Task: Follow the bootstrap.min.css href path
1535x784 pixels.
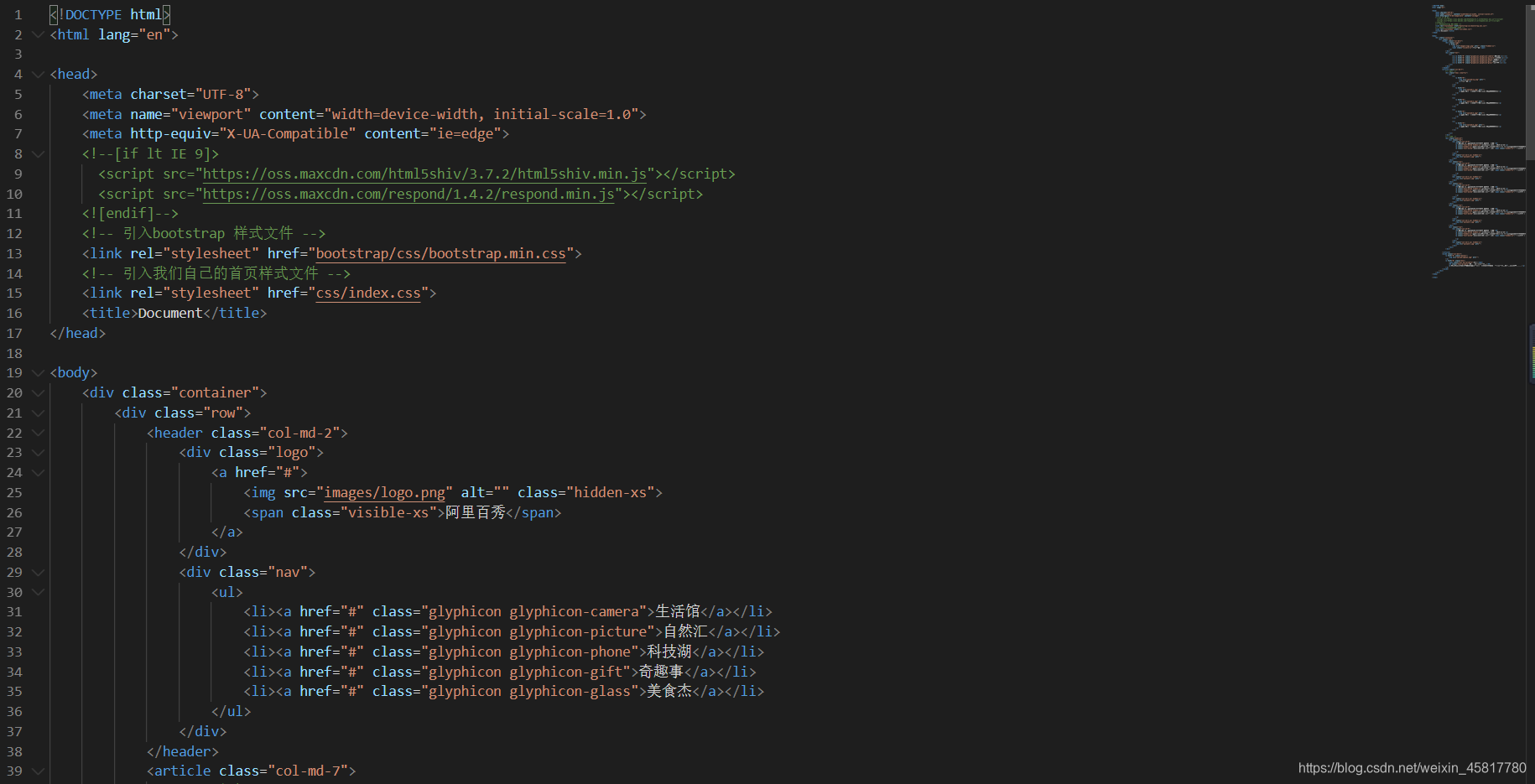Action: click(440, 253)
